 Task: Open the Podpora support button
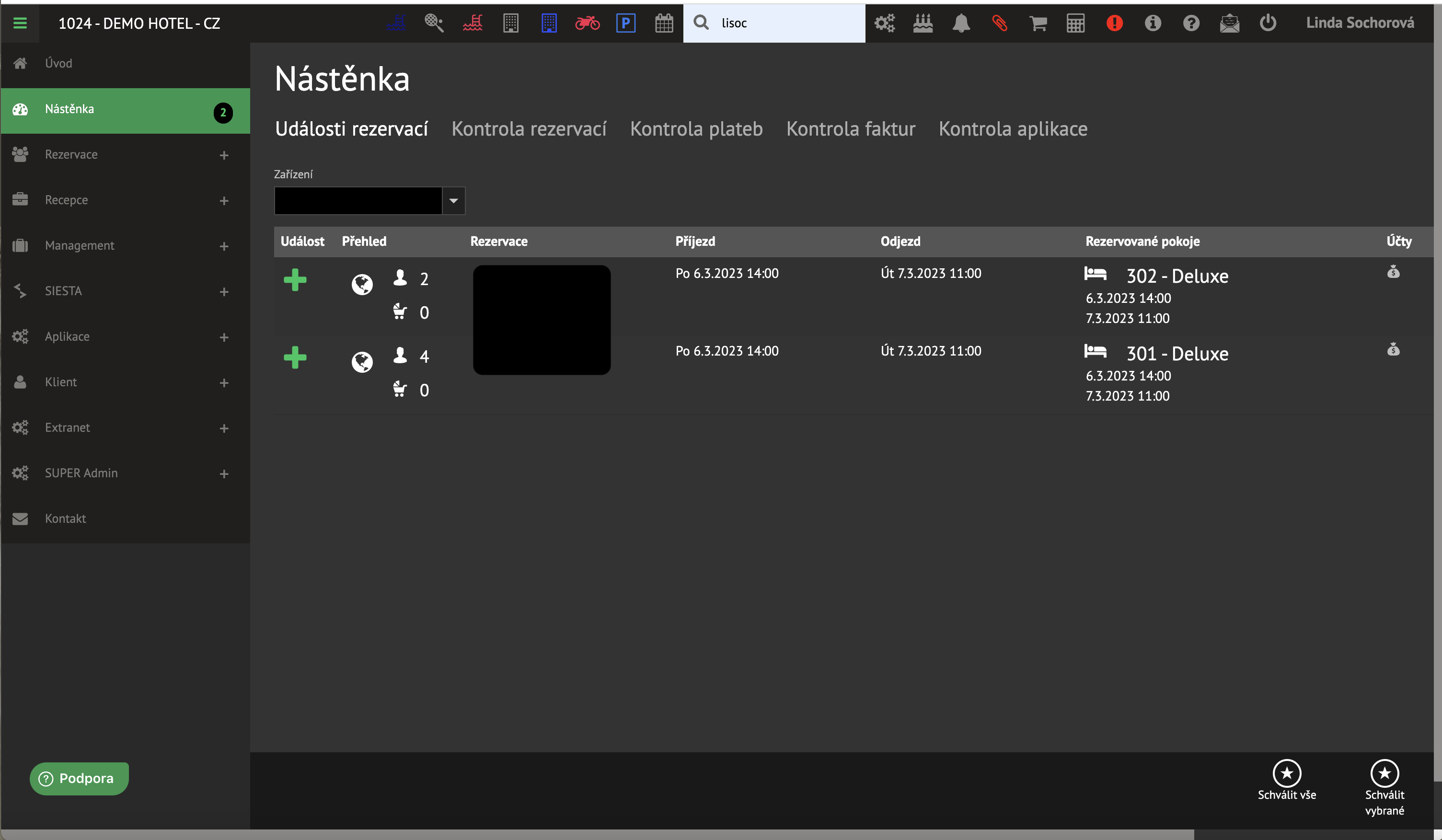pyautogui.click(x=79, y=778)
